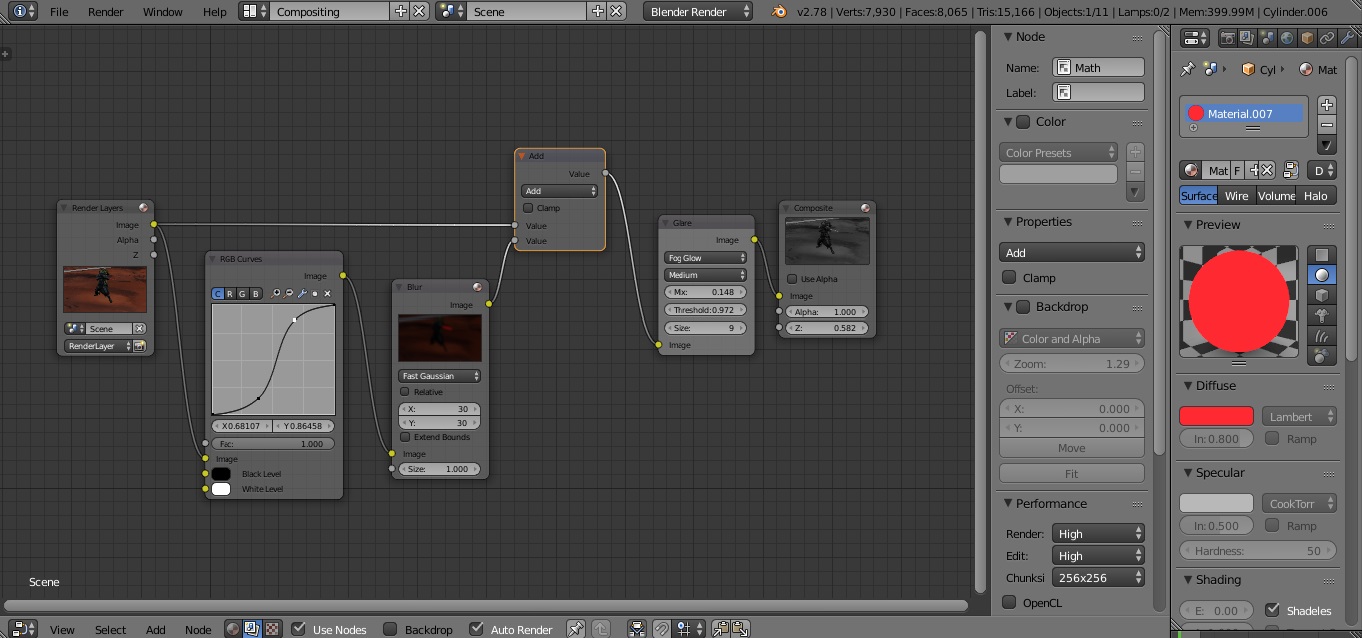Open the Node Editor icon in bottom header
The image size is (1362, 638).
(x=22, y=629)
